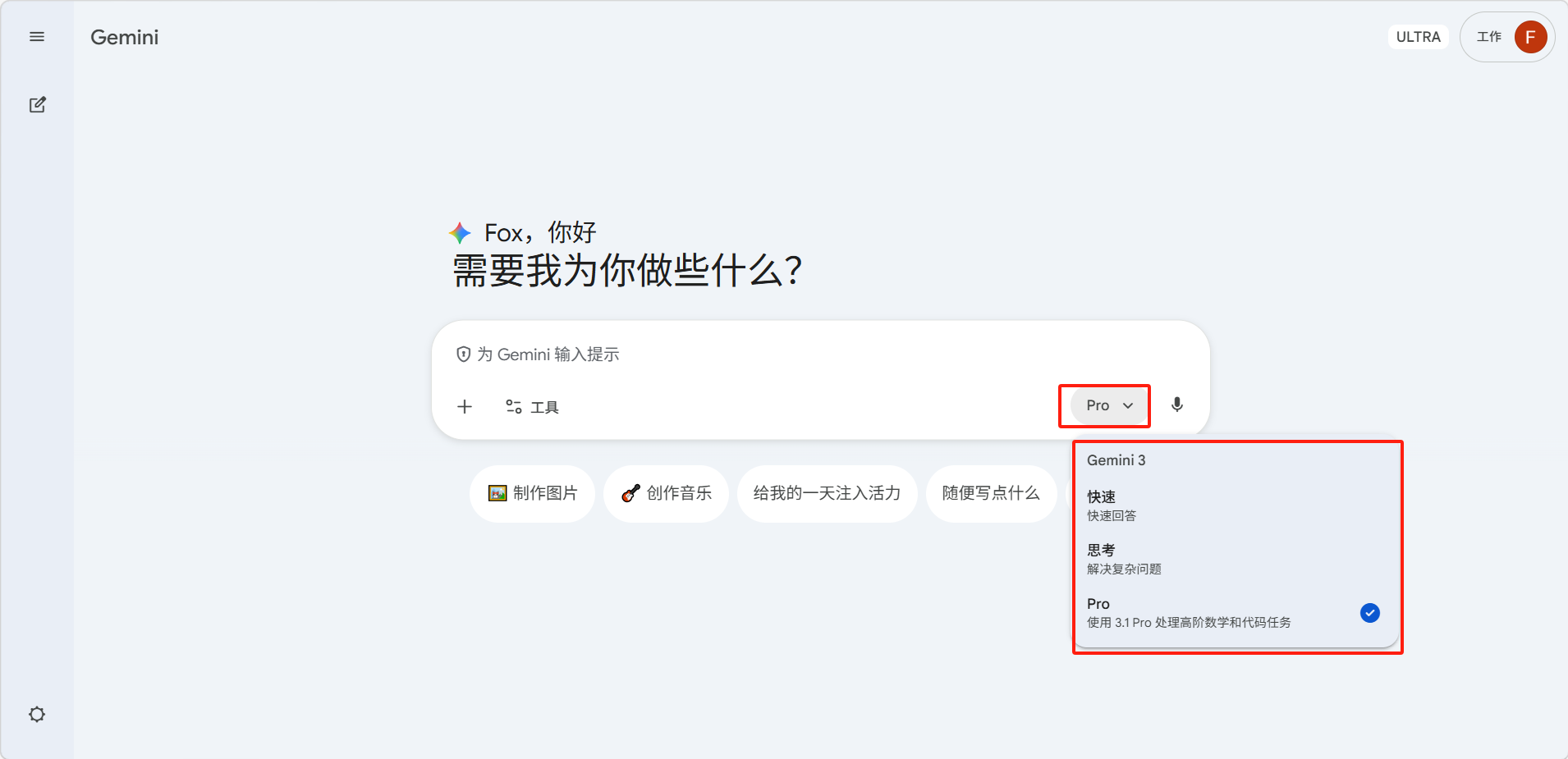
Task: Click the 创作音乐 suggestion chip
Action: (666, 493)
